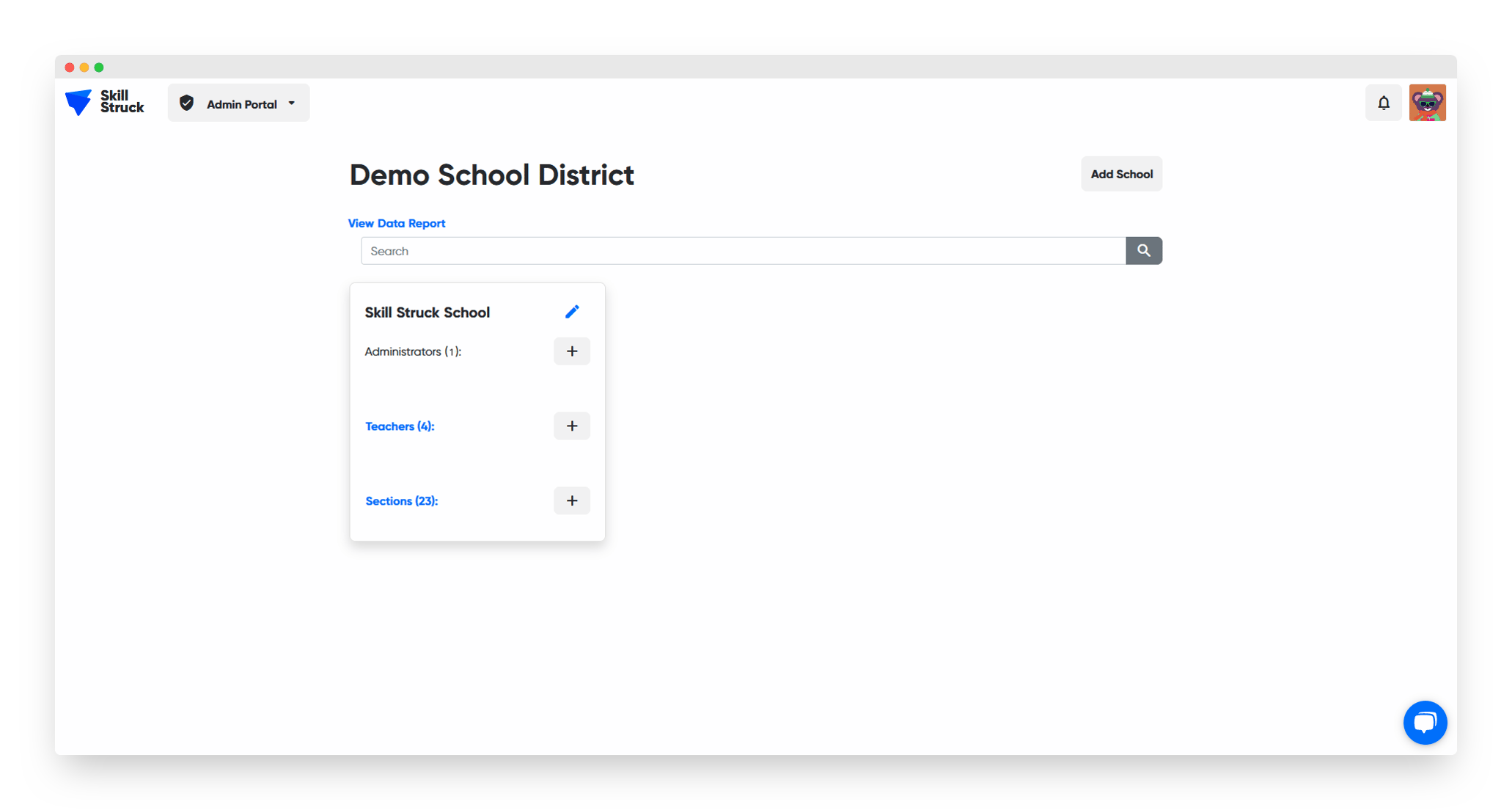
Task: Open the Admin Portal dropdown arrow
Action: tap(292, 103)
